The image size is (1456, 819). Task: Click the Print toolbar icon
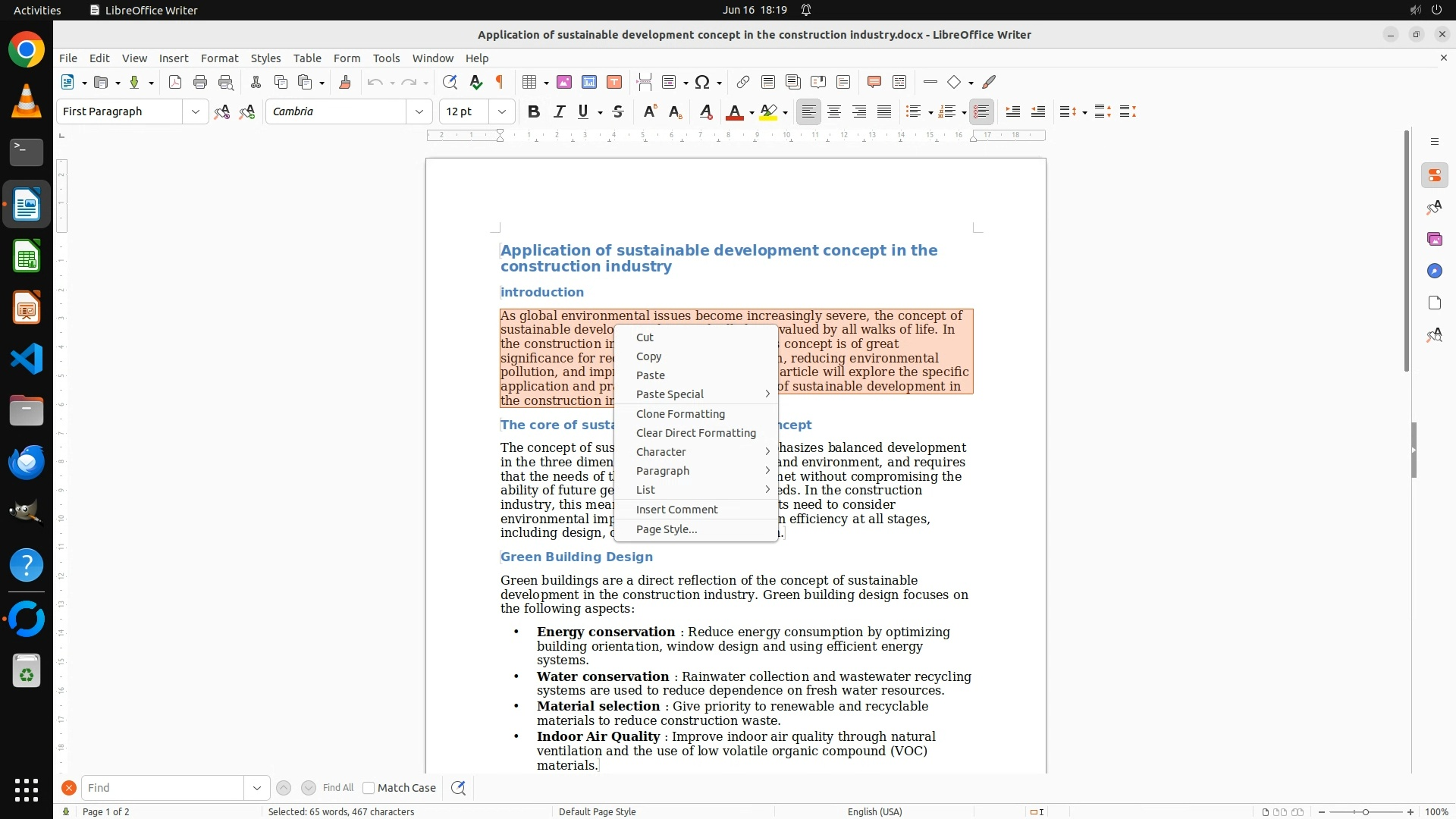click(x=200, y=82)
